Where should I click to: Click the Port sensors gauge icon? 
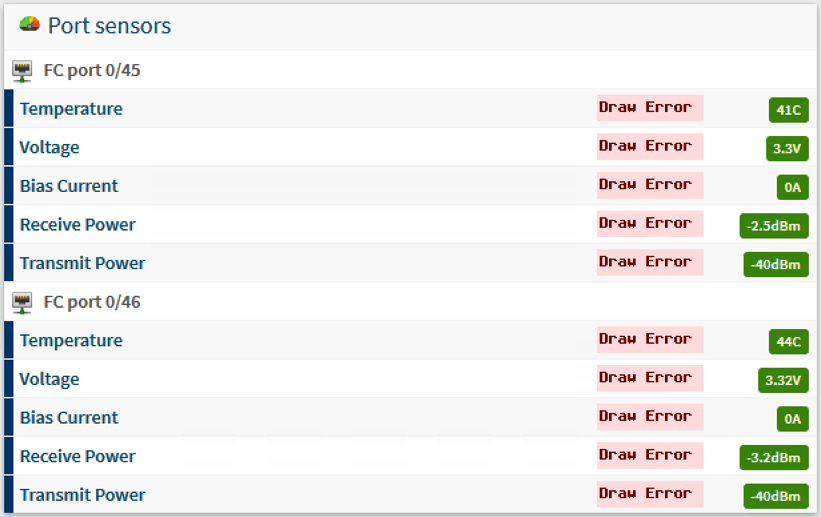coord(29,24)
